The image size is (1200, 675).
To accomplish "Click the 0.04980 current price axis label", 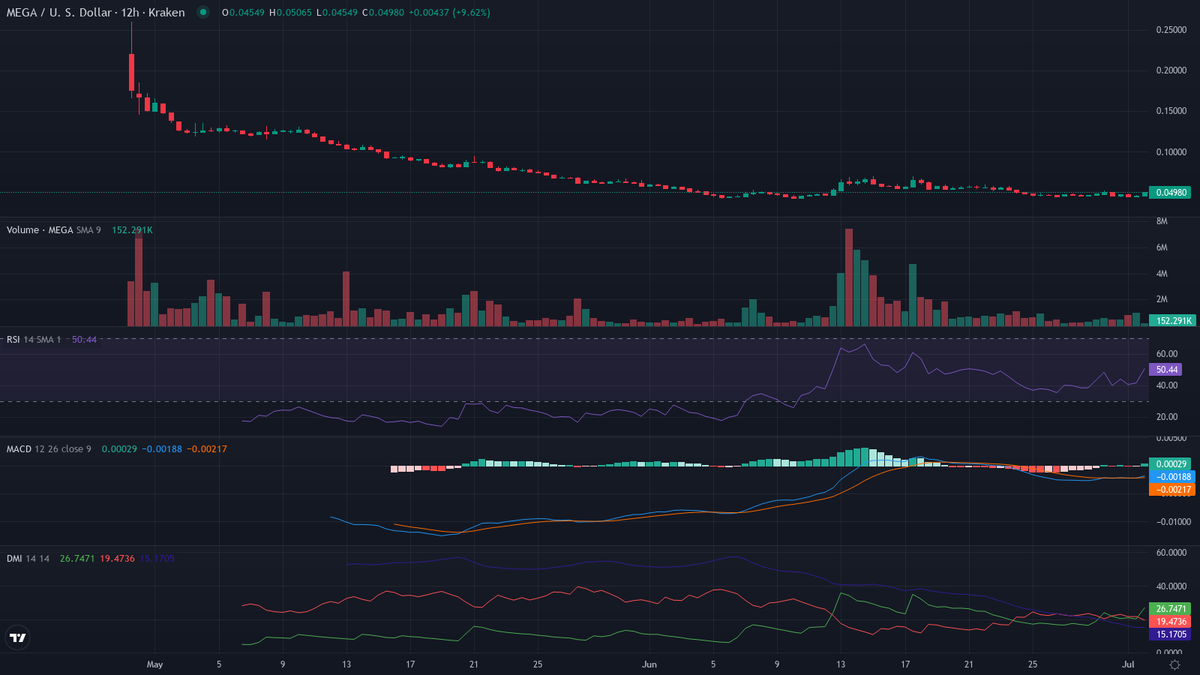I will click(1169, 193).
